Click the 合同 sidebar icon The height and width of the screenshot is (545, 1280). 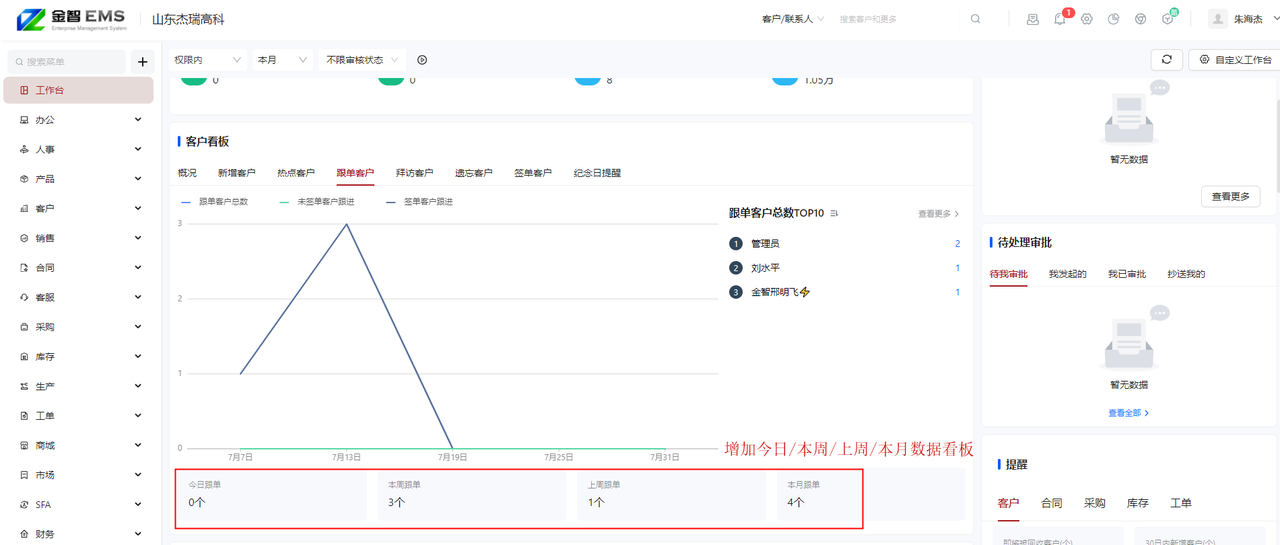click(x=24, y=268)
